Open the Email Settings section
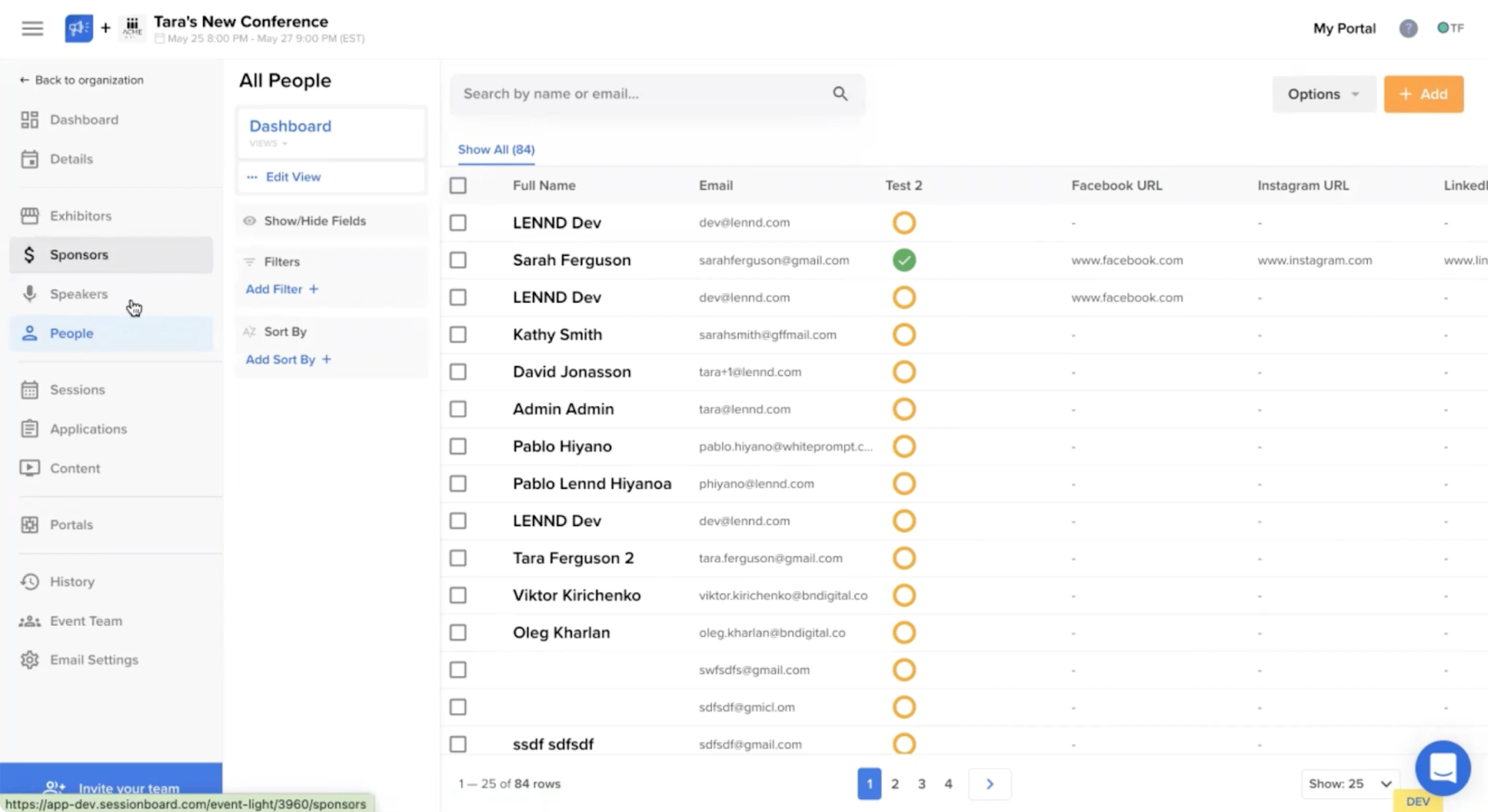The image size is (1488, 812). (x=94, y=659)
